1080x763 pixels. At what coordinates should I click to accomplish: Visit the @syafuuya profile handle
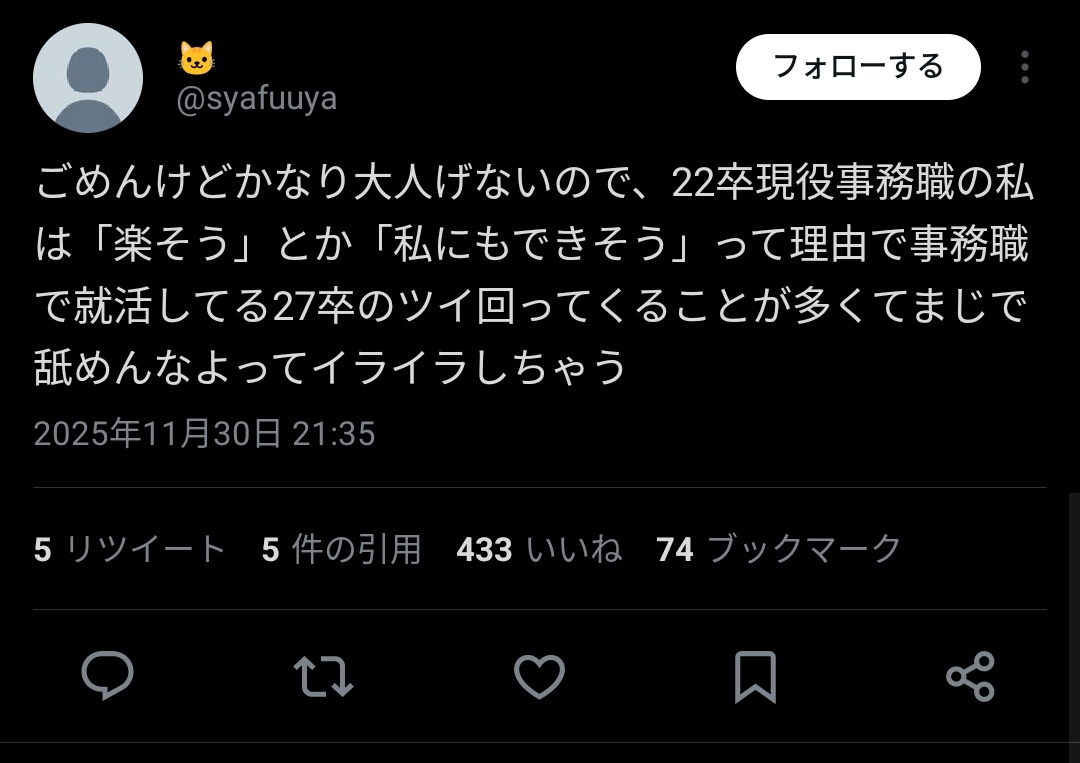[x=256, y=98]
